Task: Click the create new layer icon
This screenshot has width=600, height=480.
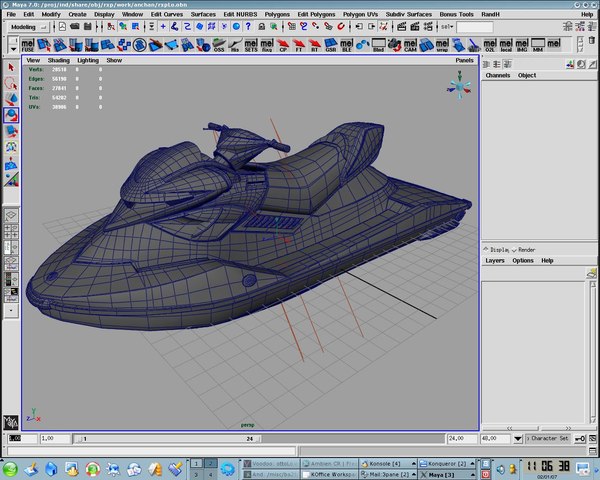Action: point(591,273)
